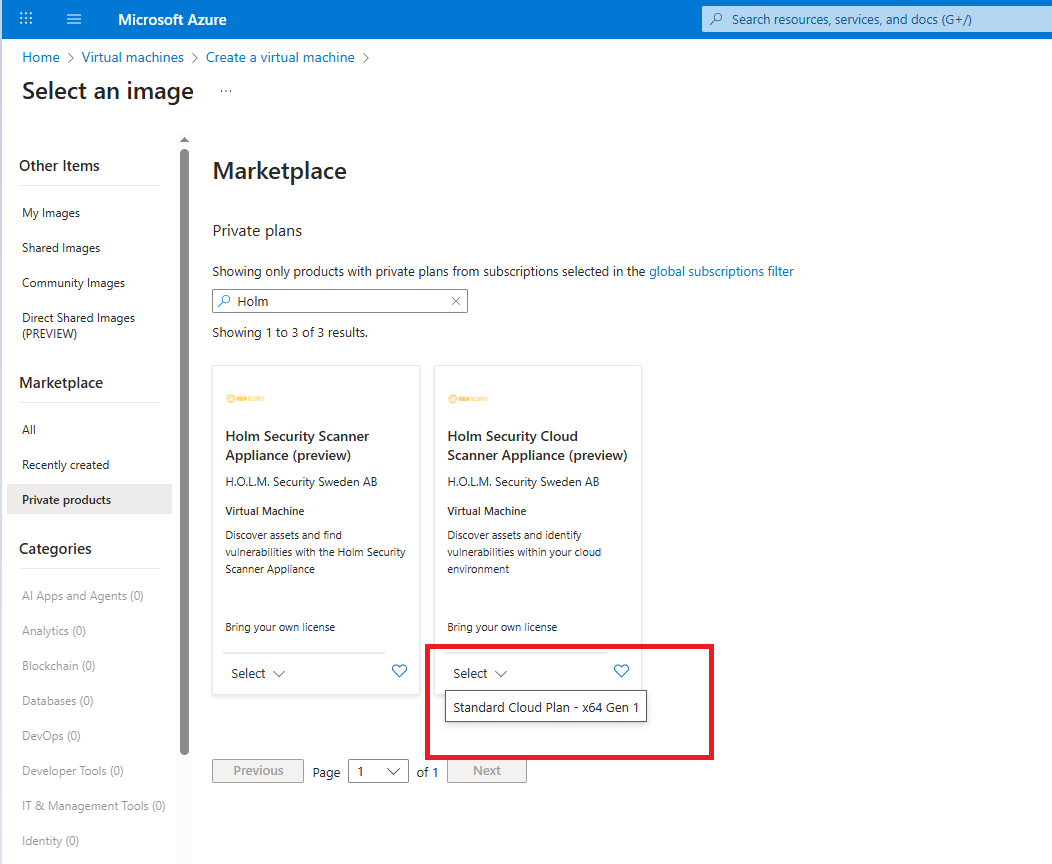Open the page number dropdown
This screenshot has height=864, width=1052.
tap(378, 771)
